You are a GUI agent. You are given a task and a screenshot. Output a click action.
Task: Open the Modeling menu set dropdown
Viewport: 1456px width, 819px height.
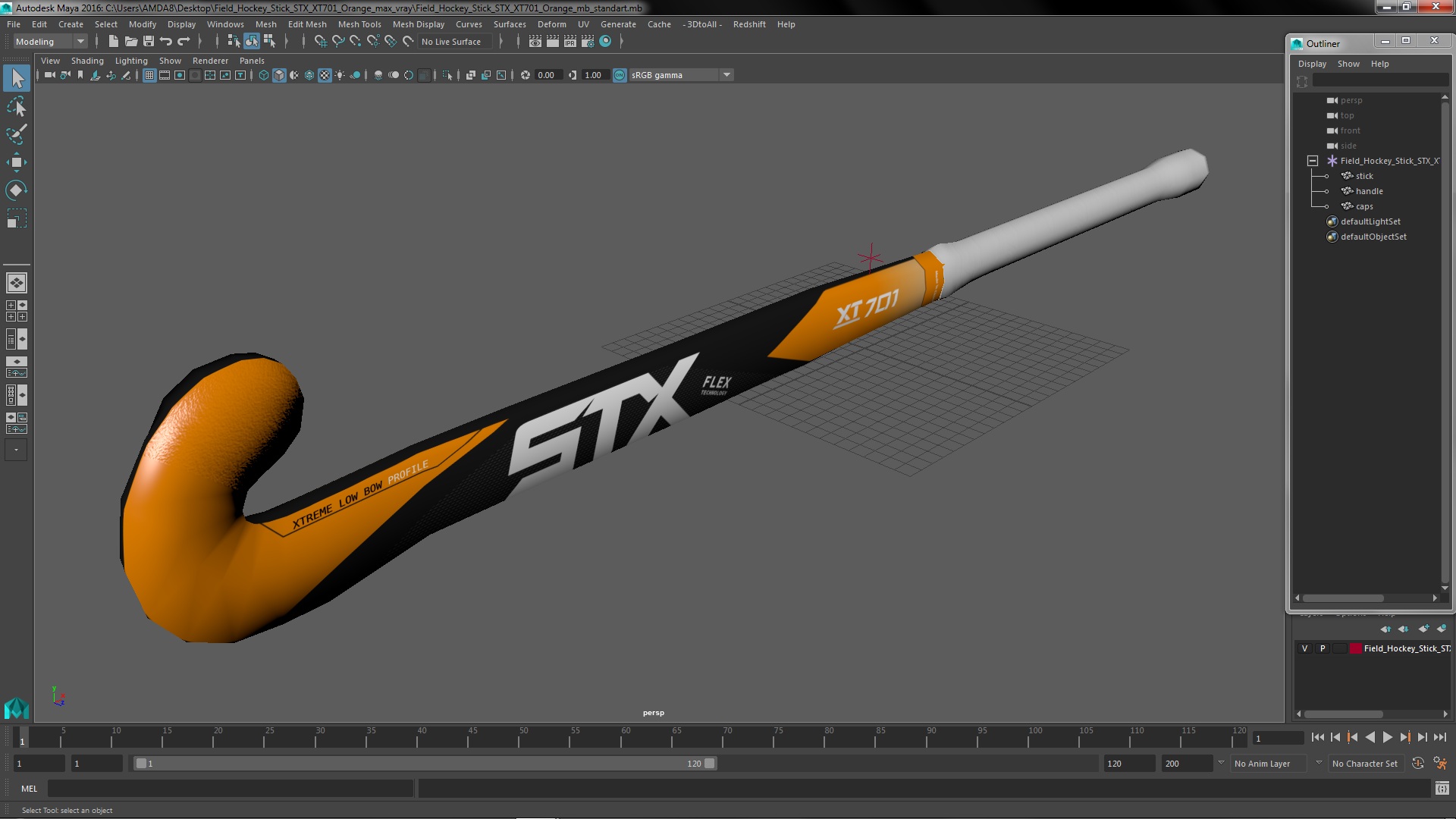click(x=50, y=42)
